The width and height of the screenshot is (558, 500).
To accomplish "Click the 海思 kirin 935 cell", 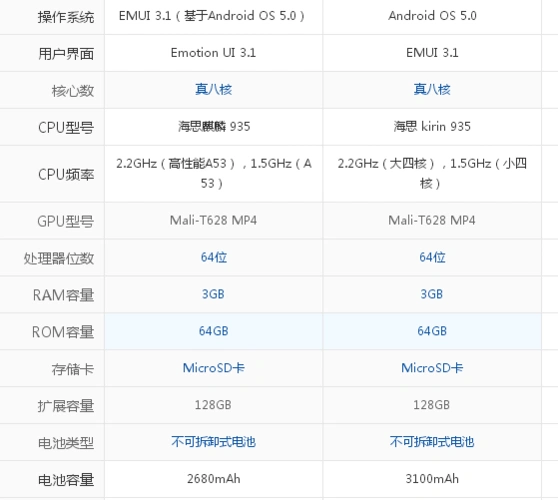I will click(x=432, y=127).
